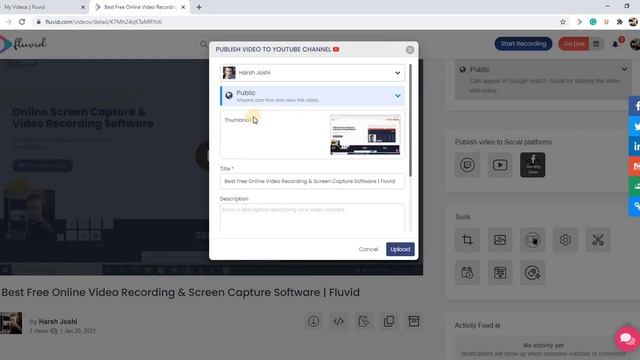The width and height of the screenshot is (640, 360).
Task: Click the copy/duplicate icon below video
Action: point(389,321)
